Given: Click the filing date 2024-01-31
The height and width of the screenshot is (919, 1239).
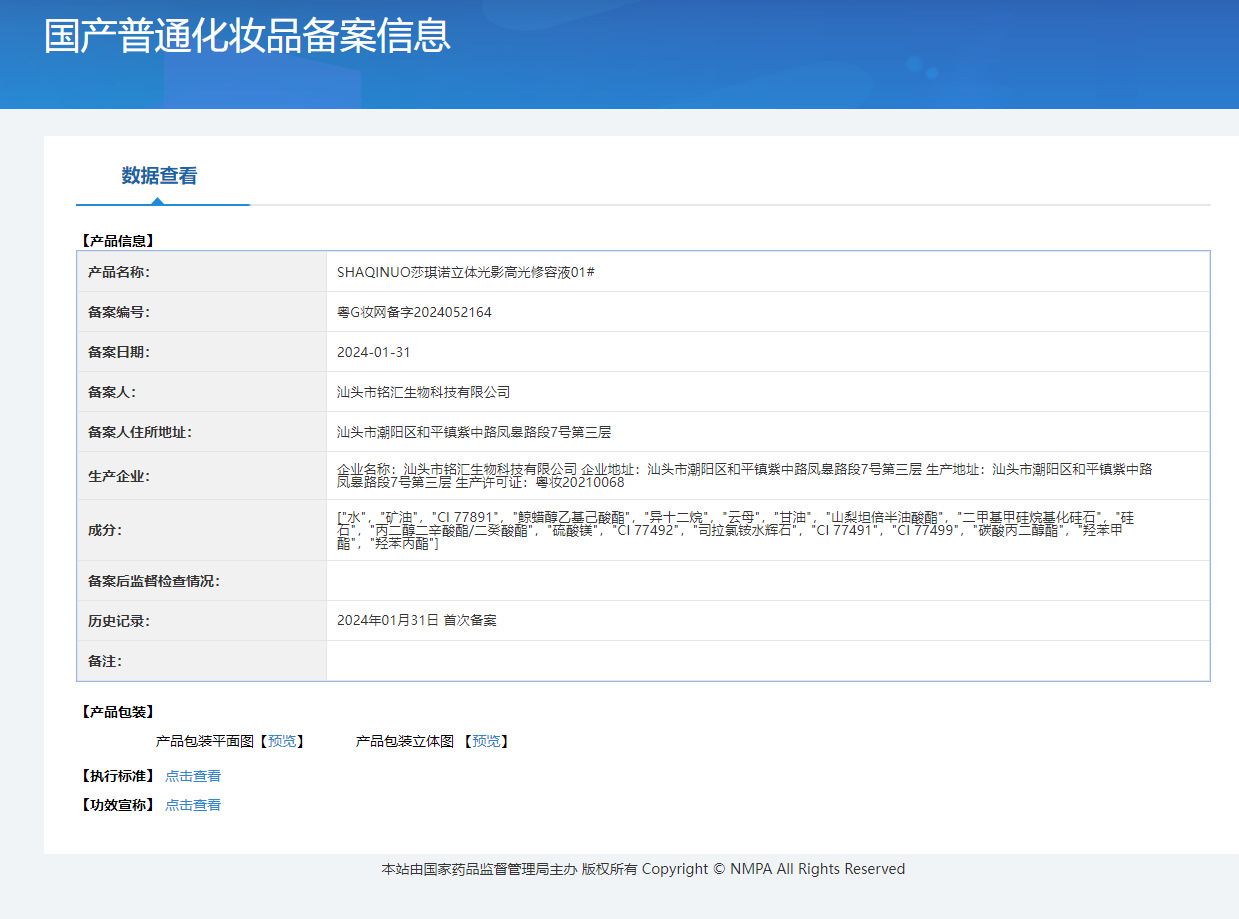Looking at the screenshot, I should pyautogui.click(x=374, y=352).
